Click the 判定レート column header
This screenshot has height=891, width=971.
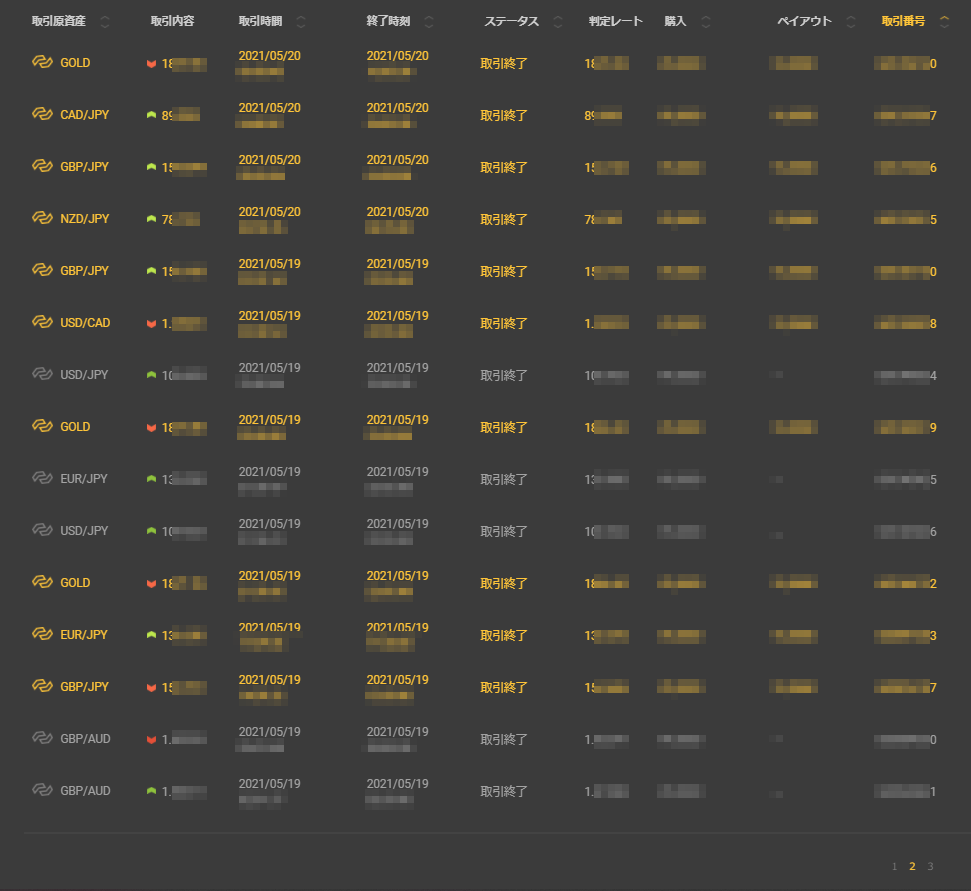[x=616, y=22]
